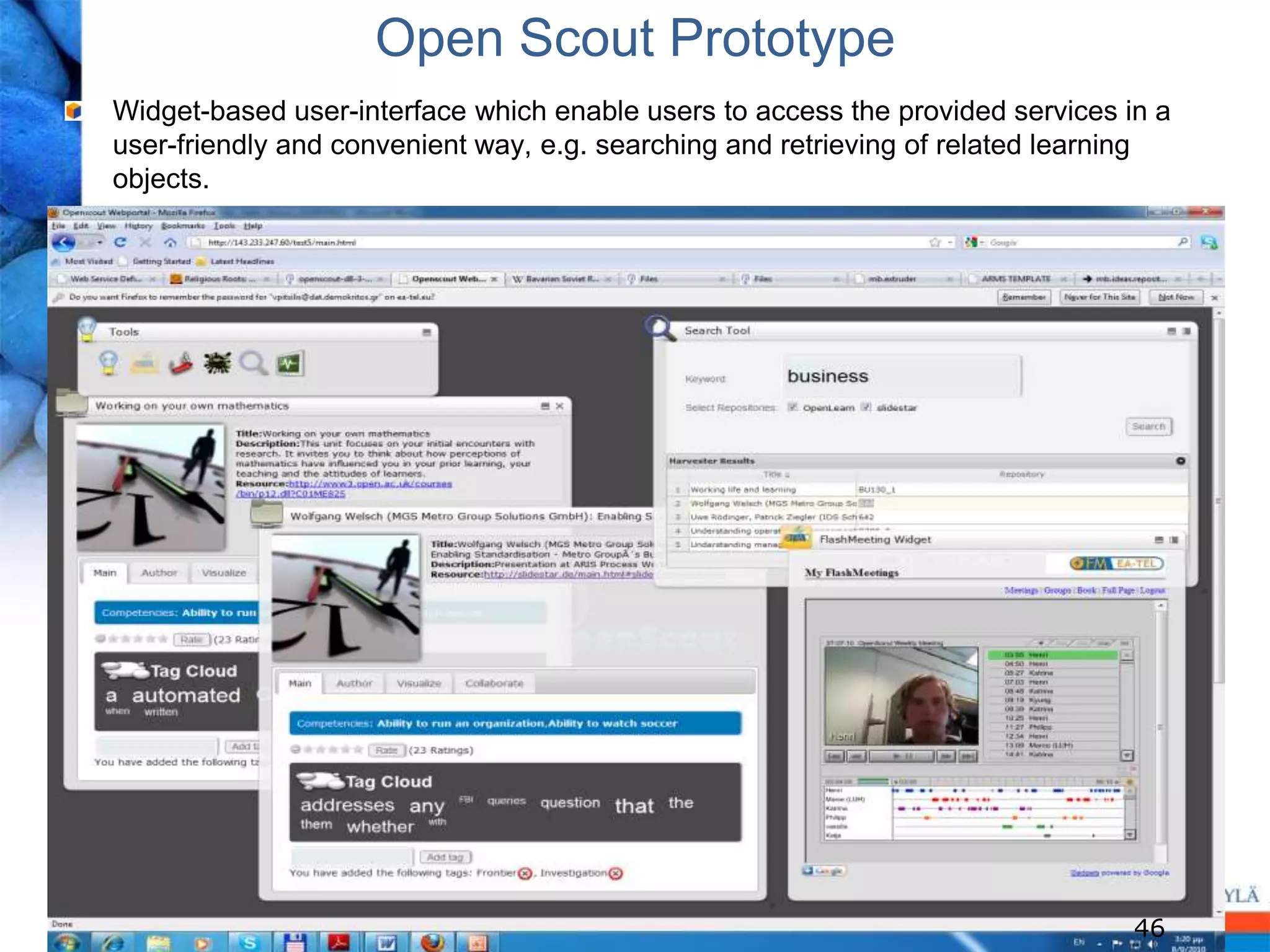Click the folder icon of mathematics widget
The height and width of the screenshot is (952, 1270).
(x=71, y=402)
